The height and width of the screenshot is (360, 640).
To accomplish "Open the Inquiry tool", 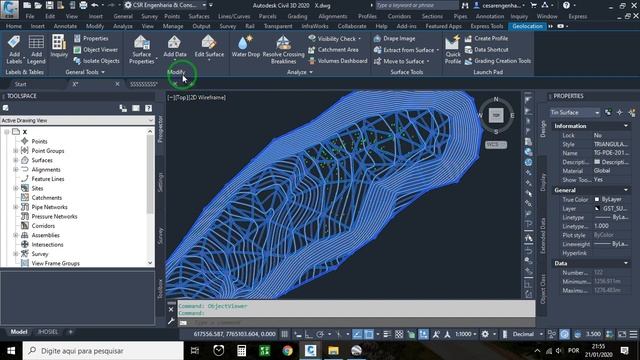I will tap(59, 46).
